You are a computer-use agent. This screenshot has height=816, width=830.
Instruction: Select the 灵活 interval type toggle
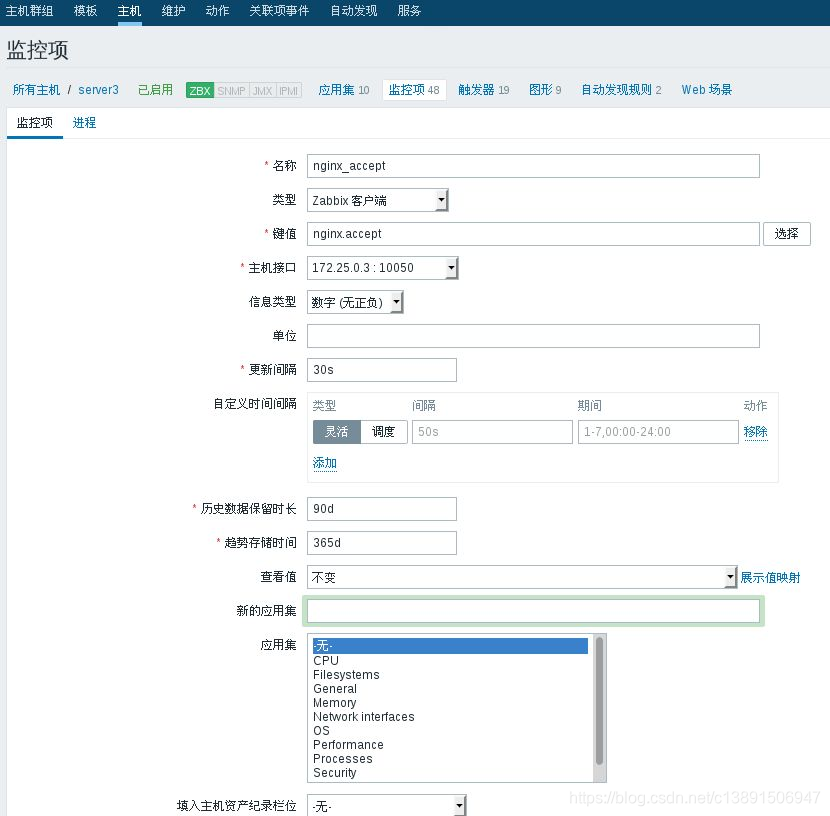click(337, 432)
